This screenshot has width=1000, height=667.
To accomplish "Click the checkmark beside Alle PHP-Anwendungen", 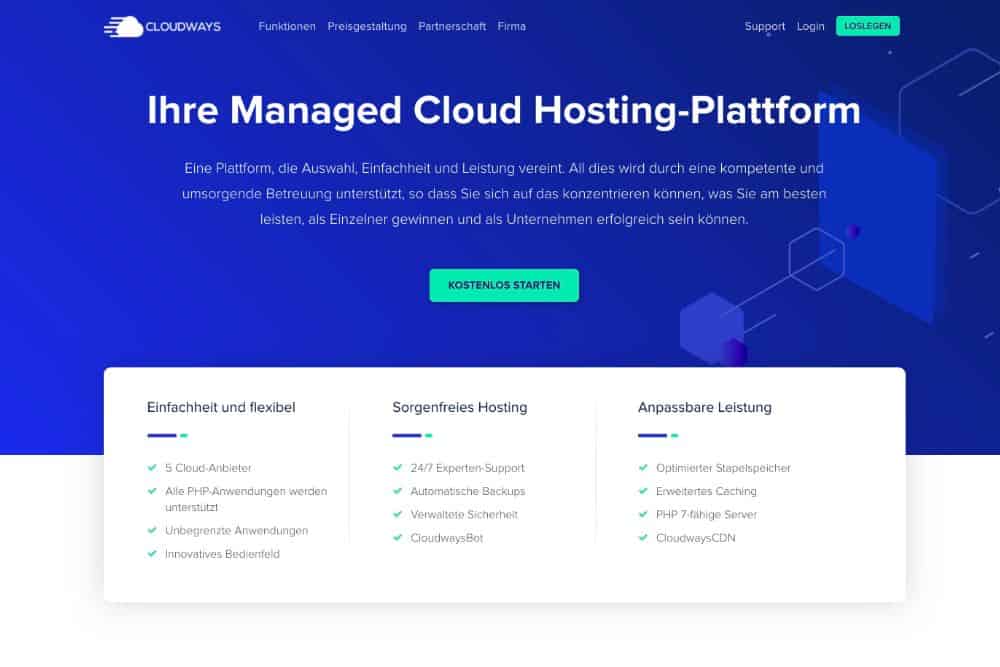I will tap(152, 491).
